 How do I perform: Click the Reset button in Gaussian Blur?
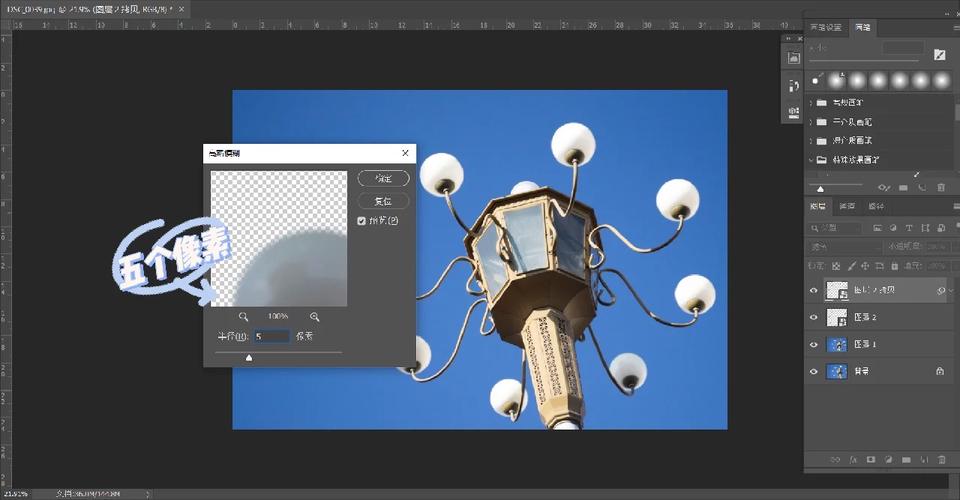coord(383,201)
